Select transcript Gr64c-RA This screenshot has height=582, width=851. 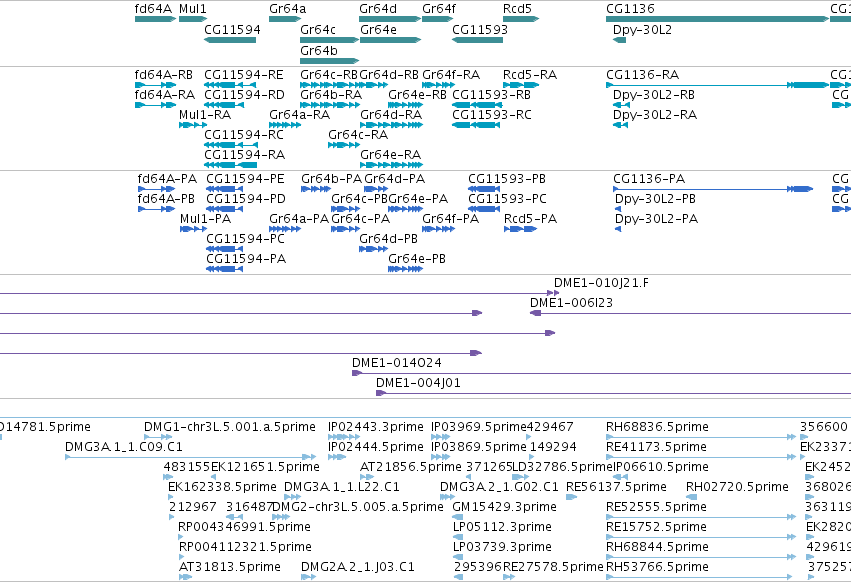(344, 145)
